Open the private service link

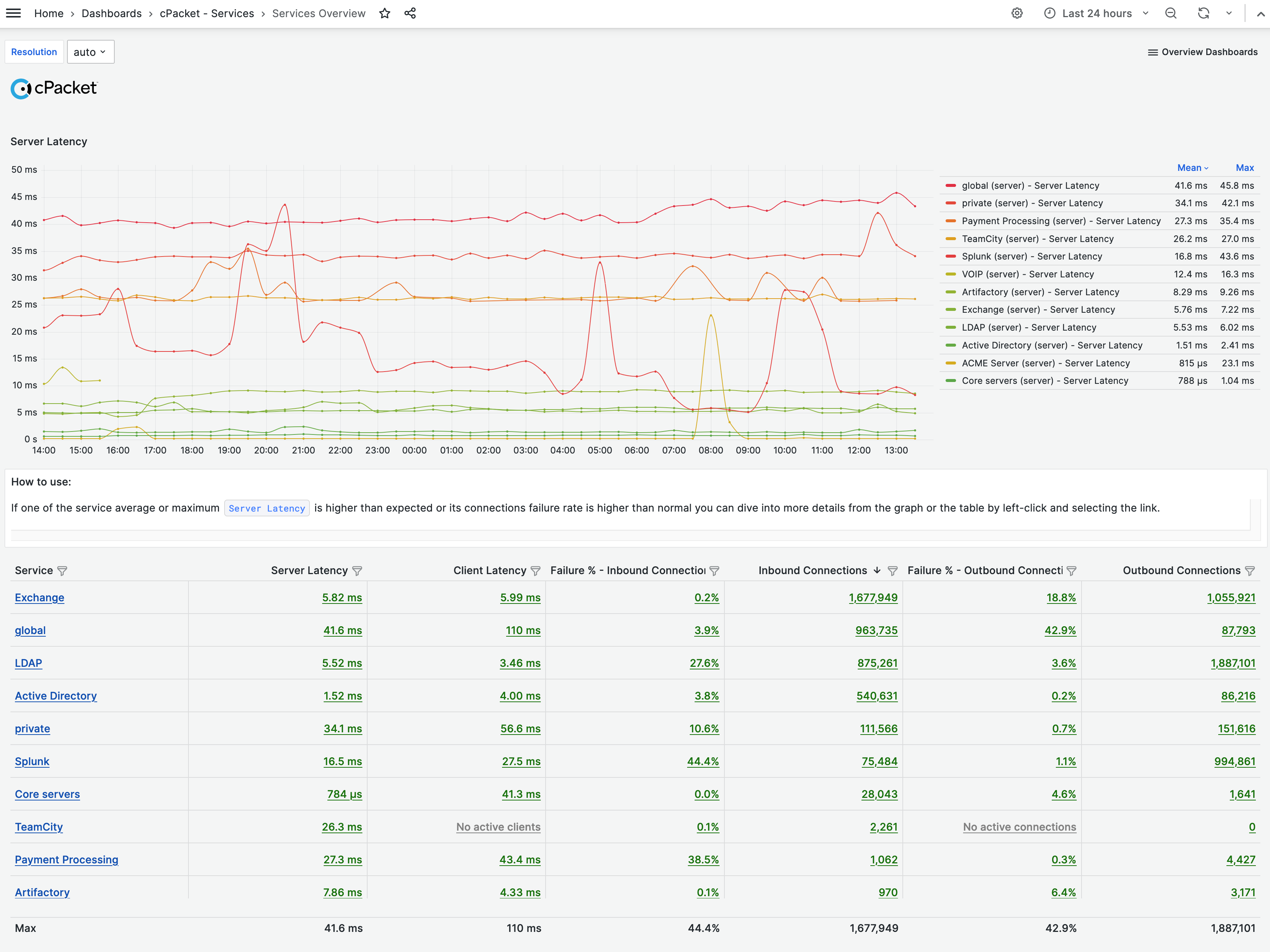point(33,728)
